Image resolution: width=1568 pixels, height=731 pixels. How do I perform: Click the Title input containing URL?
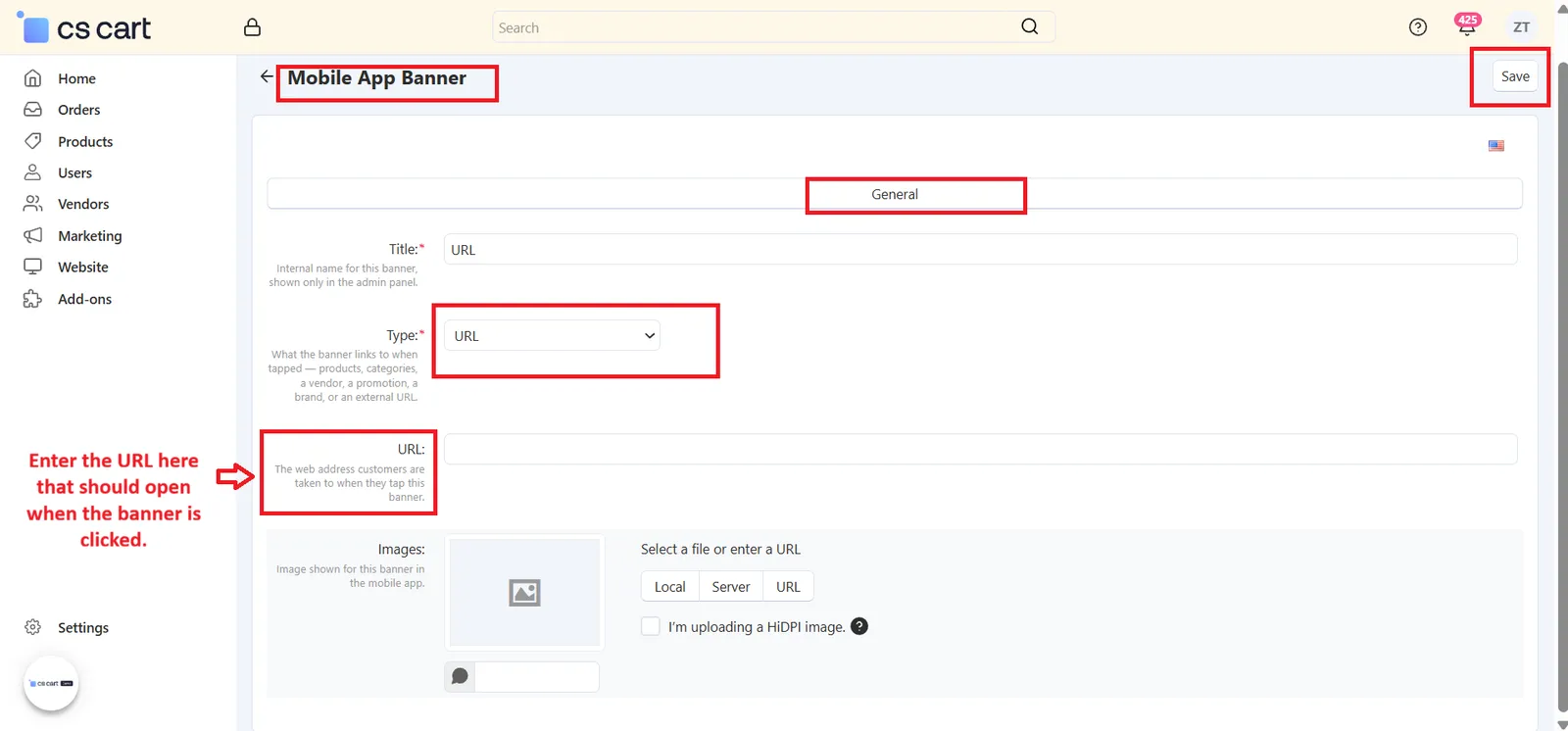[x=980, y=249]
